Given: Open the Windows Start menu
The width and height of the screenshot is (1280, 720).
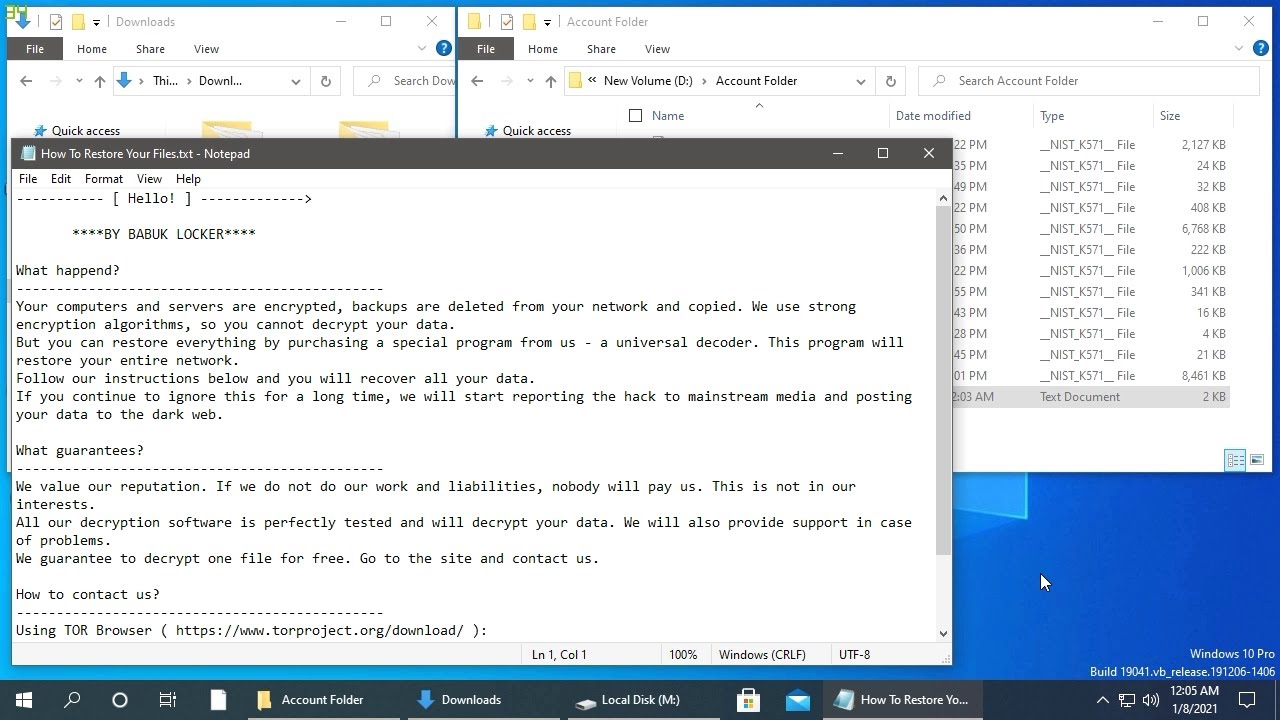Looking at the screenshot, I should (24, 700).
